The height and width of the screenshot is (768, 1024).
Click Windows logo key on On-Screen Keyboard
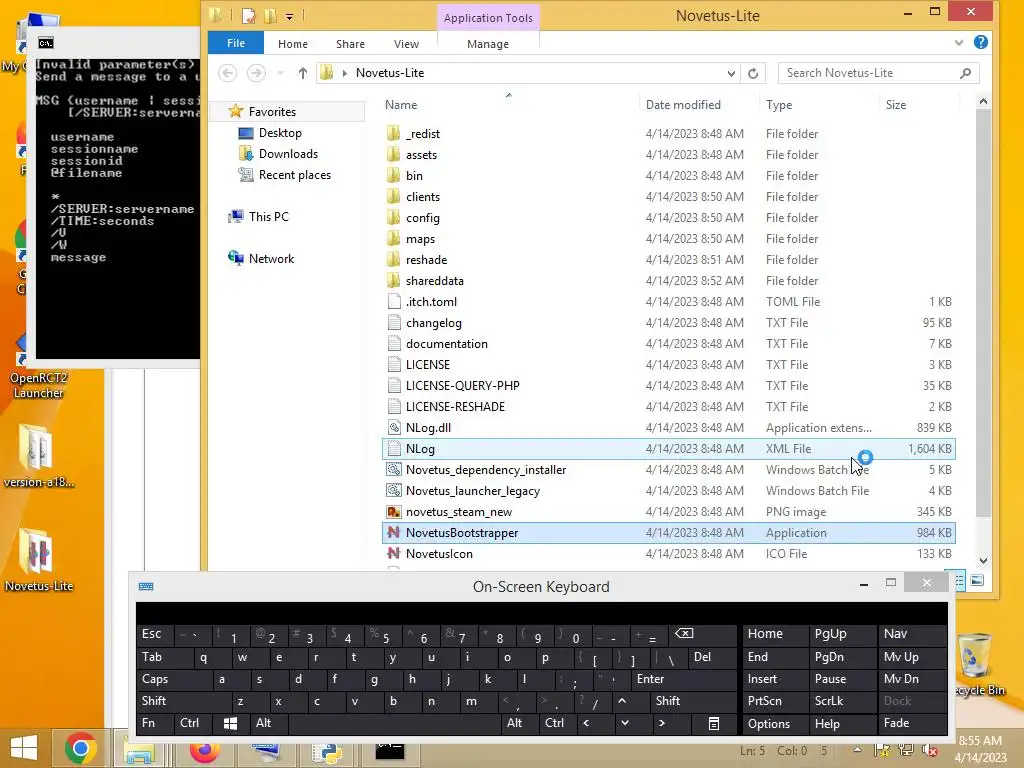[x=230, y=723]
